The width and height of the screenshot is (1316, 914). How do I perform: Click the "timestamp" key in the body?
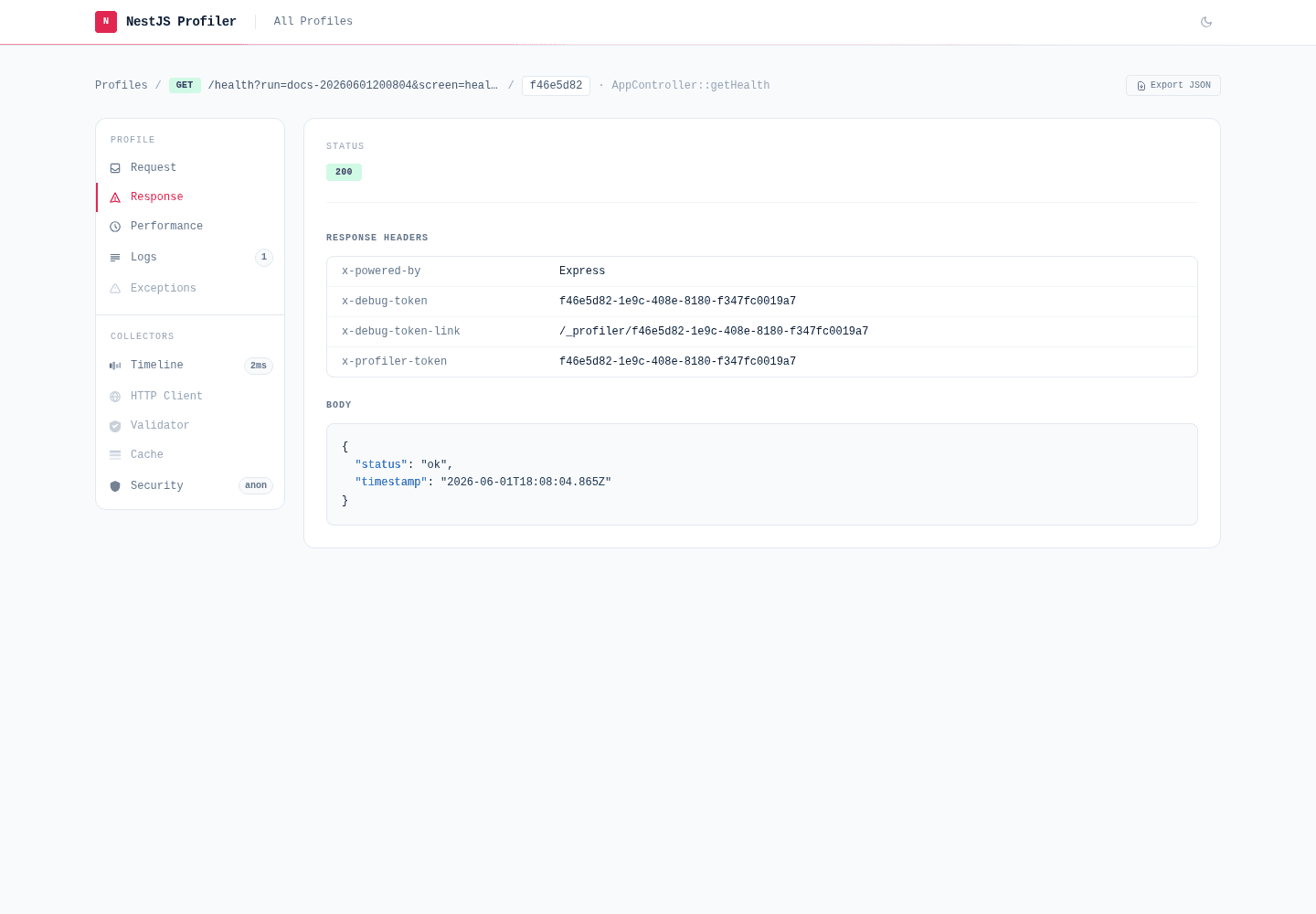tap(391, 483)
